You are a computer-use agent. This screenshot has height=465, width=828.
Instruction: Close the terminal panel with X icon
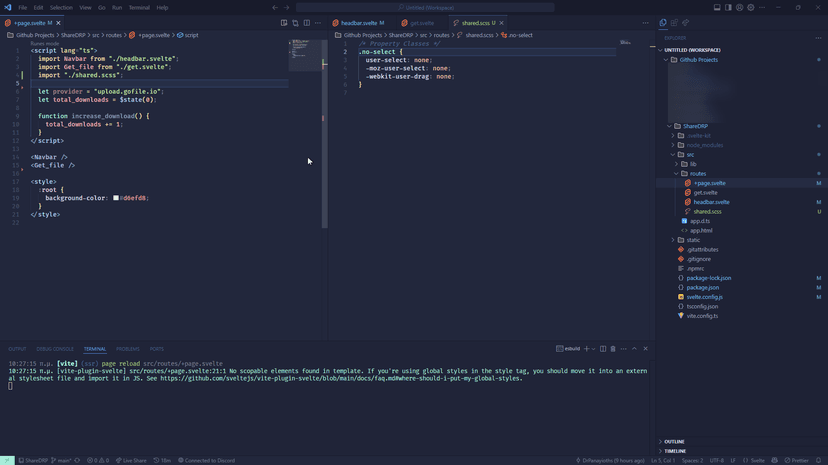[x=646, y=349]
